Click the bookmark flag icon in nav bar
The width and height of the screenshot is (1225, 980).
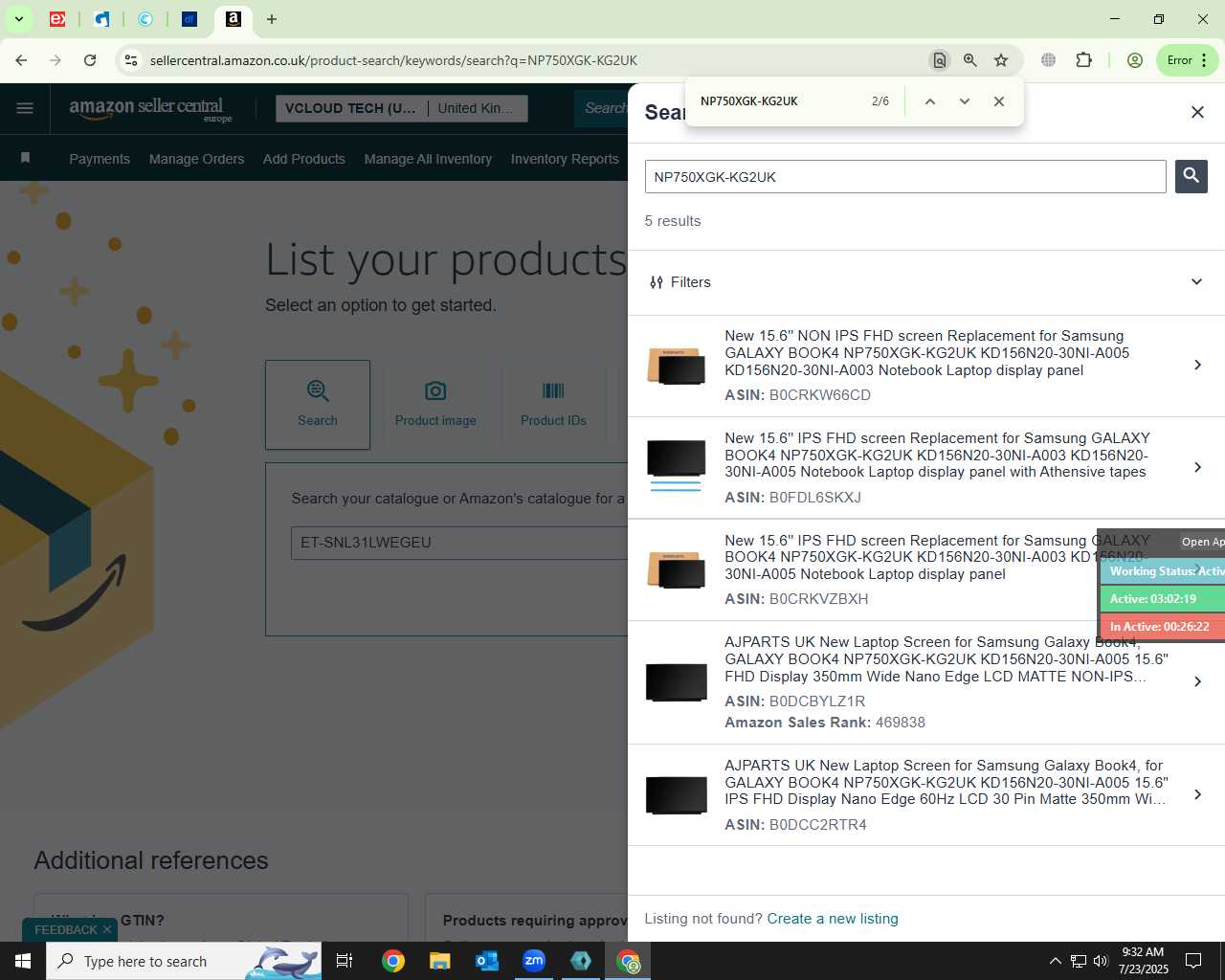coord(25,158)
